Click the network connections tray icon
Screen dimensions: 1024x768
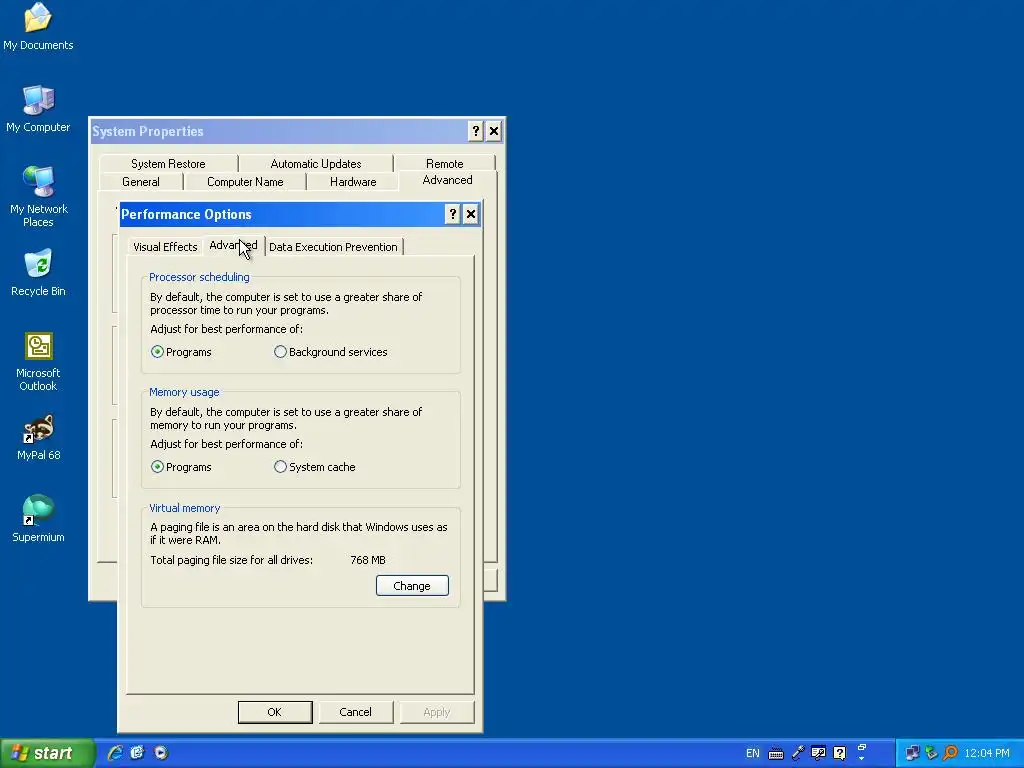click(x=912, y=754)
